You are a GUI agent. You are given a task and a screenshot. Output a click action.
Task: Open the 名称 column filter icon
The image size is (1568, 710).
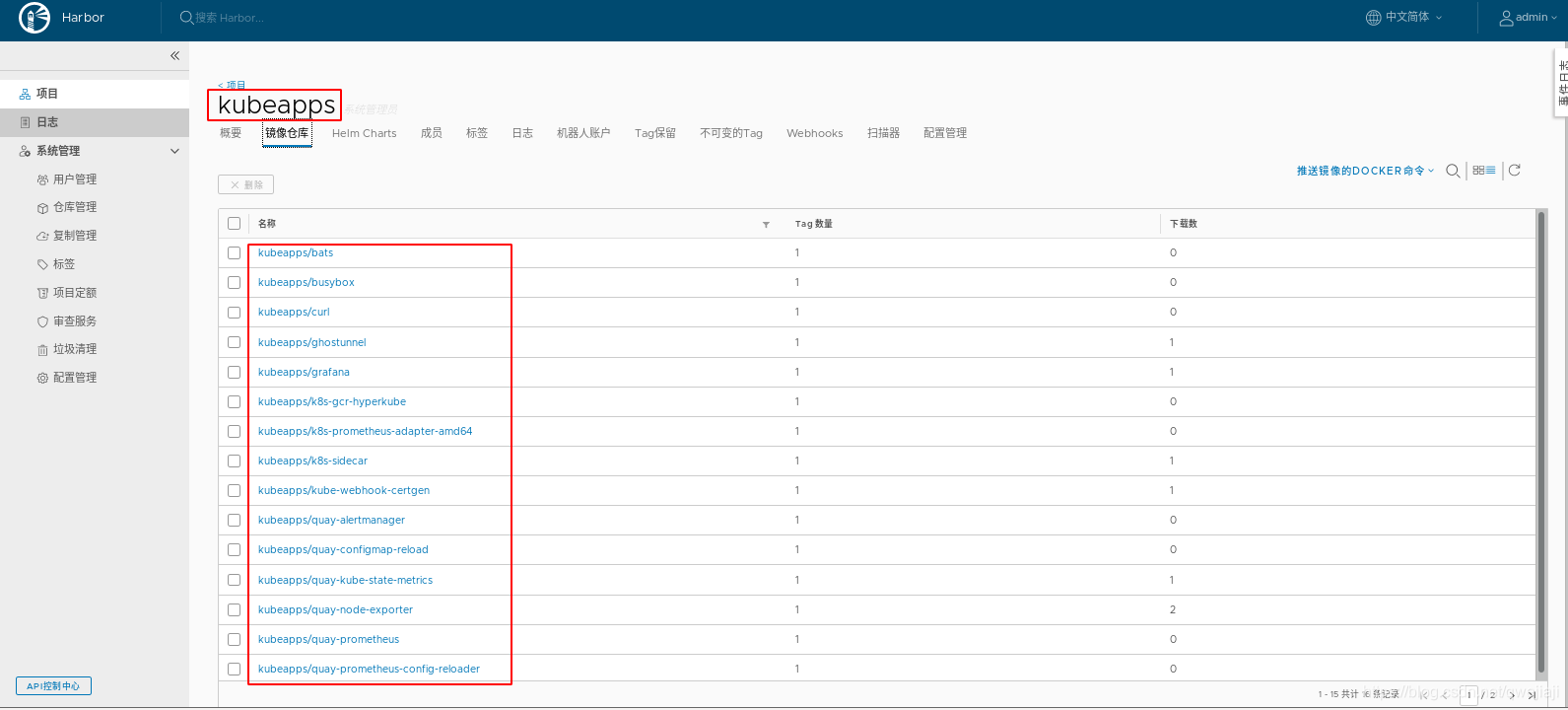[766, 225]
